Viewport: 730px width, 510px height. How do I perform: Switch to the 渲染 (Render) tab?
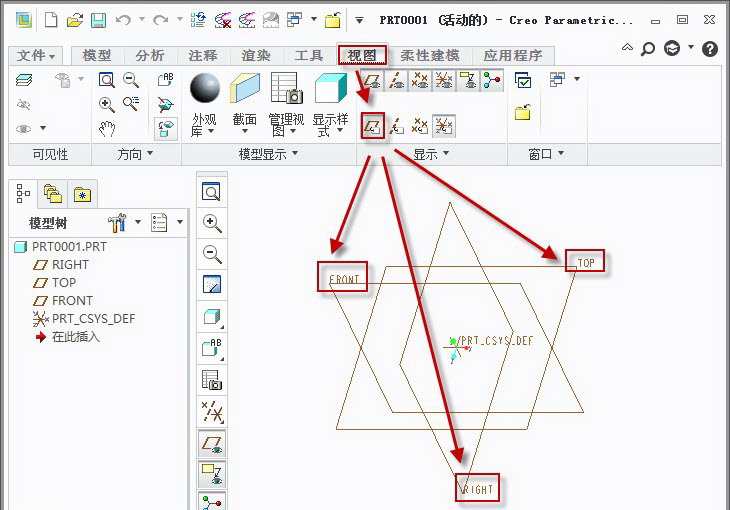pyautogui.click(x=256, y=56)
